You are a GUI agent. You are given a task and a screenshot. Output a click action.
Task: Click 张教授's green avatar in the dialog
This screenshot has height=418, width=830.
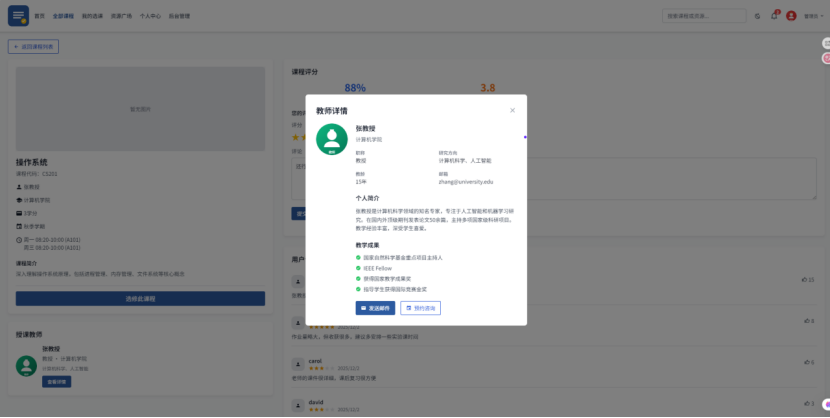(332, 139)
